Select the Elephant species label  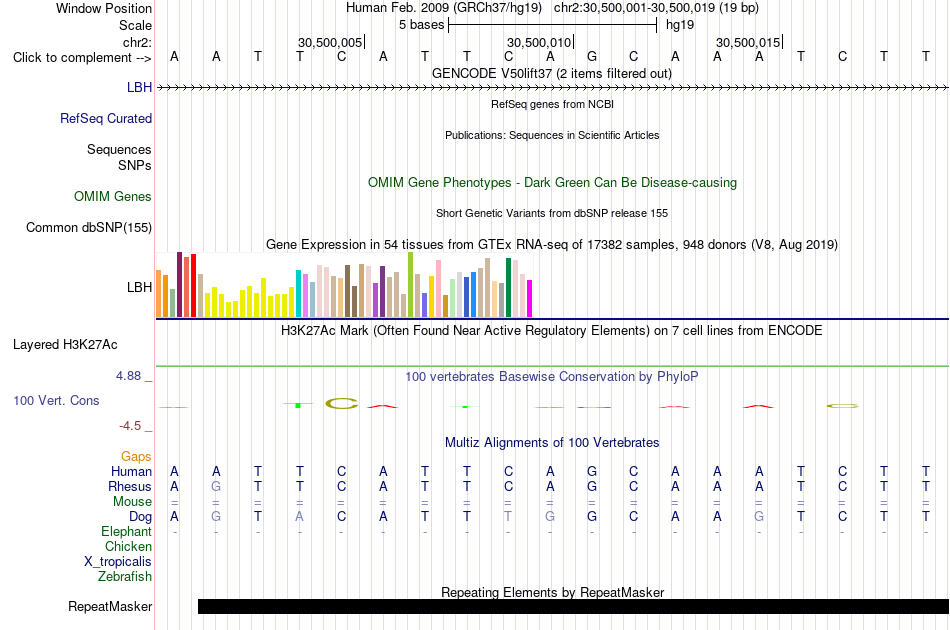coord(127,531)
